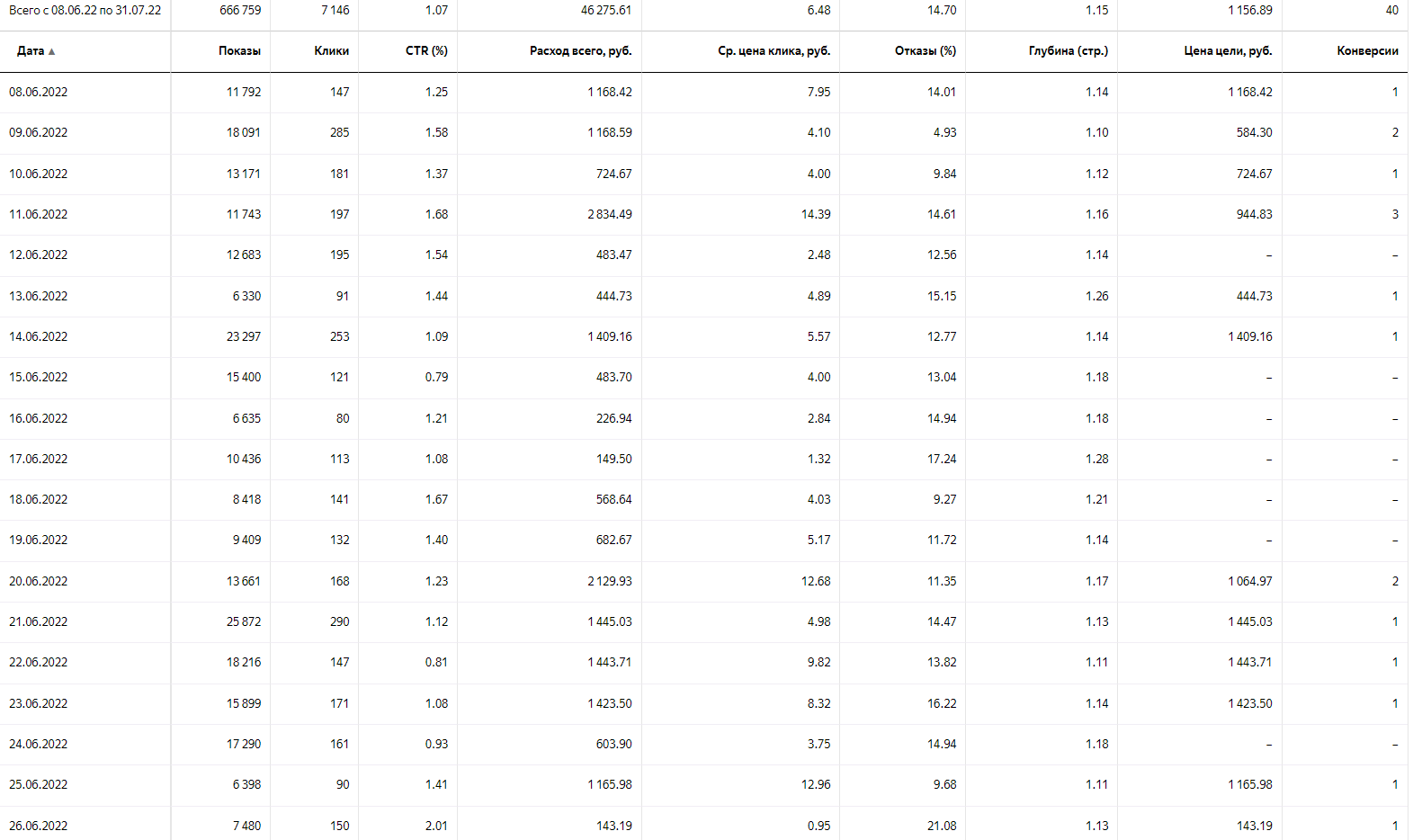Sort table by Показы column header
Image resolution: width=1413 pixels, height=840 pixels.
click(239, 51)
